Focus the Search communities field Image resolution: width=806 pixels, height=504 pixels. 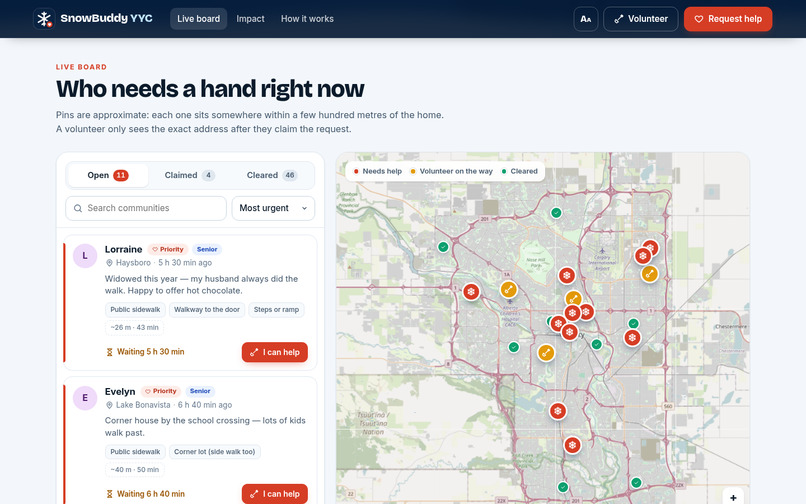pos(146,208)
